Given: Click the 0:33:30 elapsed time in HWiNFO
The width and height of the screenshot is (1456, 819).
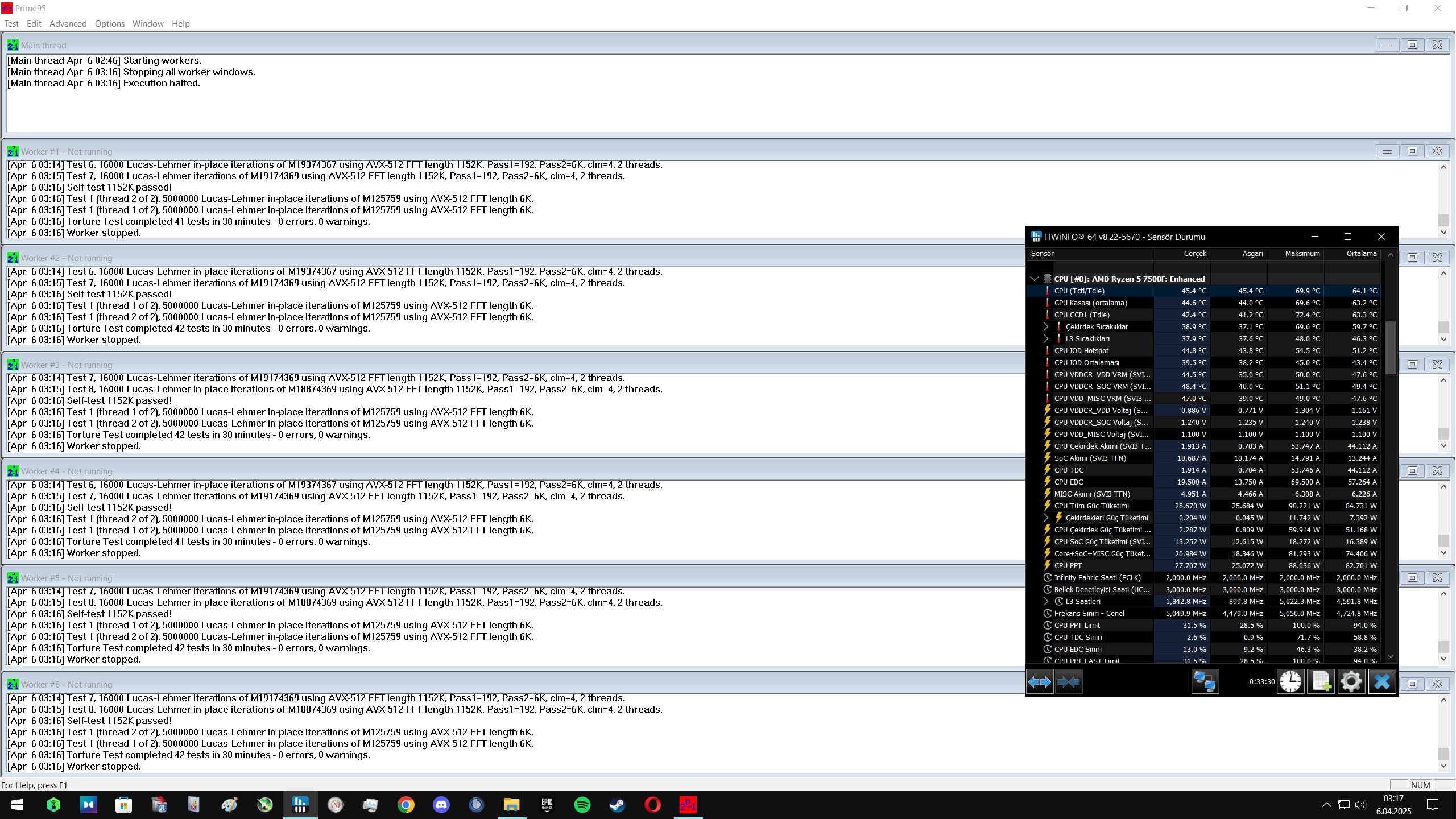Looking at the screenshot, I should (x=1261, y=681).
